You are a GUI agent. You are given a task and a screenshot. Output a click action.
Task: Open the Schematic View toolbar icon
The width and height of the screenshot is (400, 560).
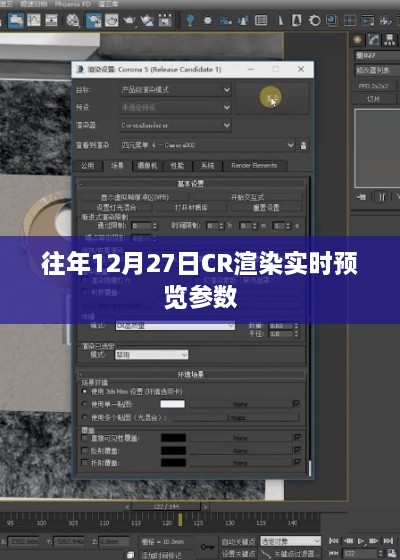[51, 20]
